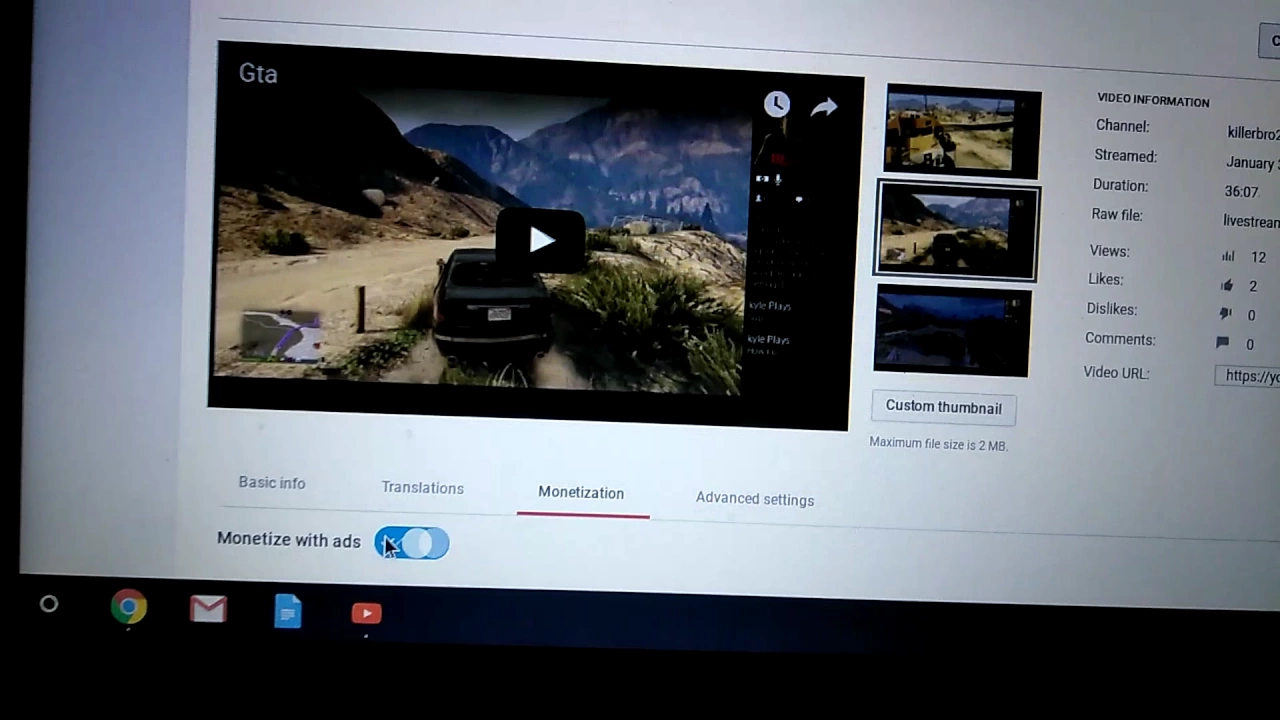Click the Maximum file size is 2 MB note

point(938,444)
